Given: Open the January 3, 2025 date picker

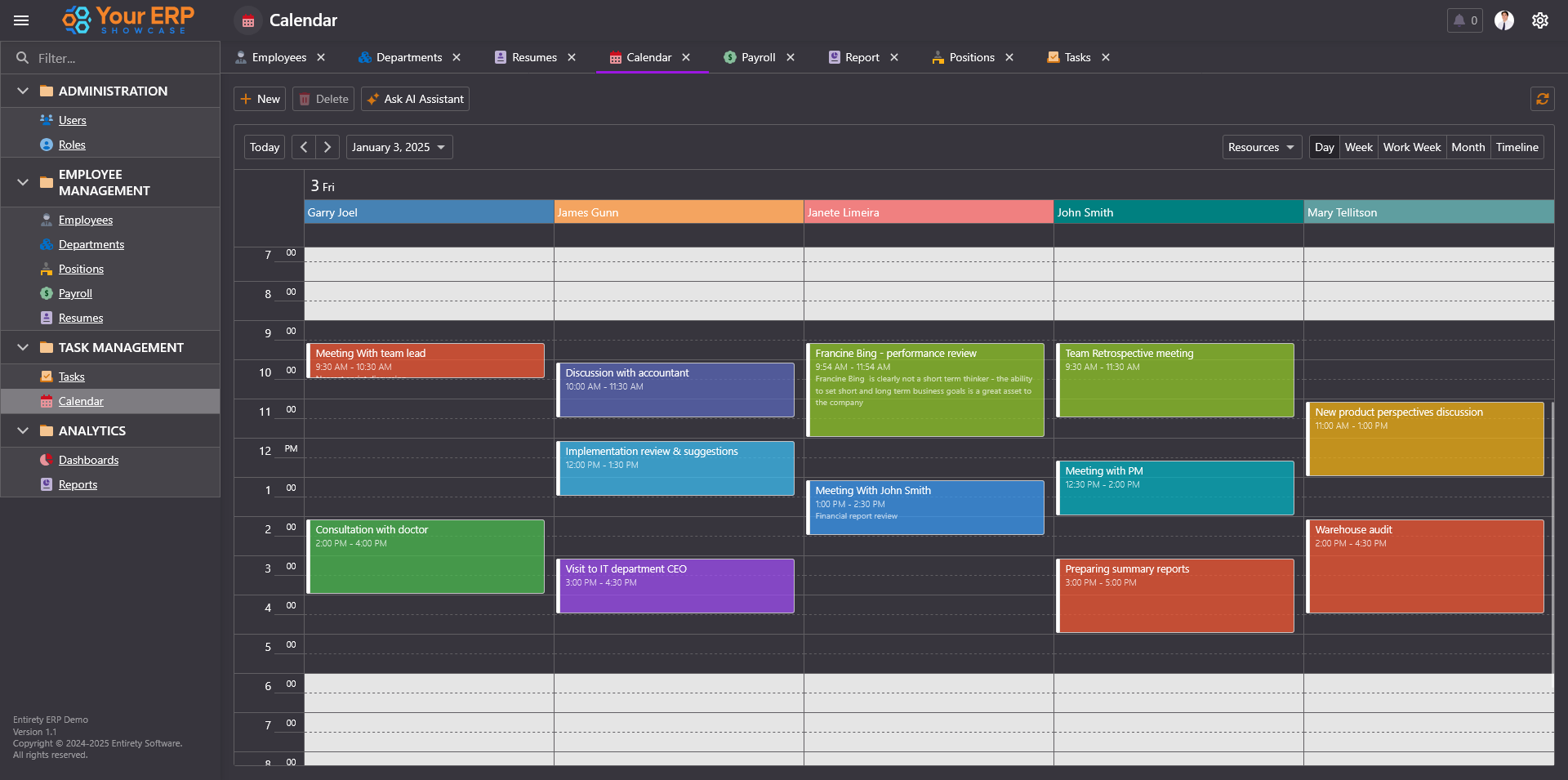Looking at the screenshot, I should pyautogui.click(x=399, y=147).
